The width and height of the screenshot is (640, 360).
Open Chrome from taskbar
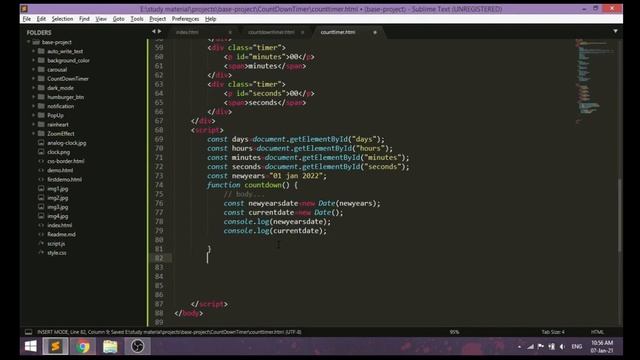(x=83, y=346)
